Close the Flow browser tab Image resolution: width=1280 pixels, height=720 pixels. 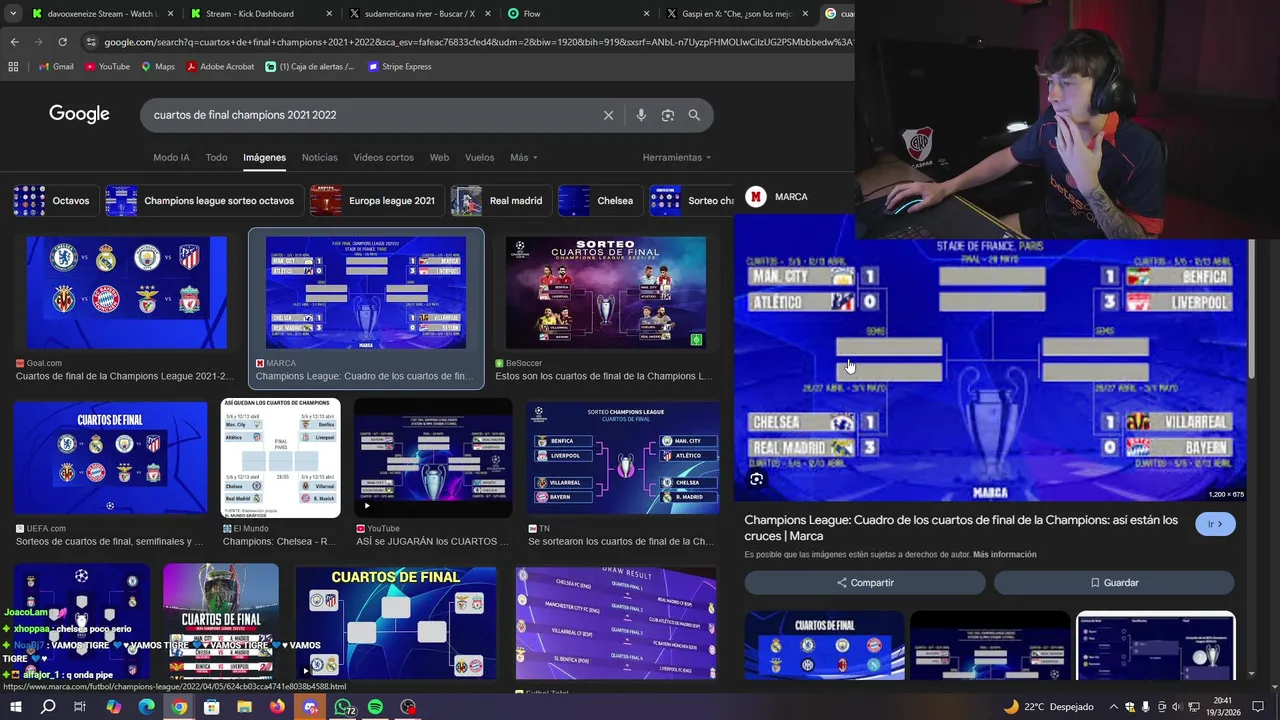click(x=646, y=14)
